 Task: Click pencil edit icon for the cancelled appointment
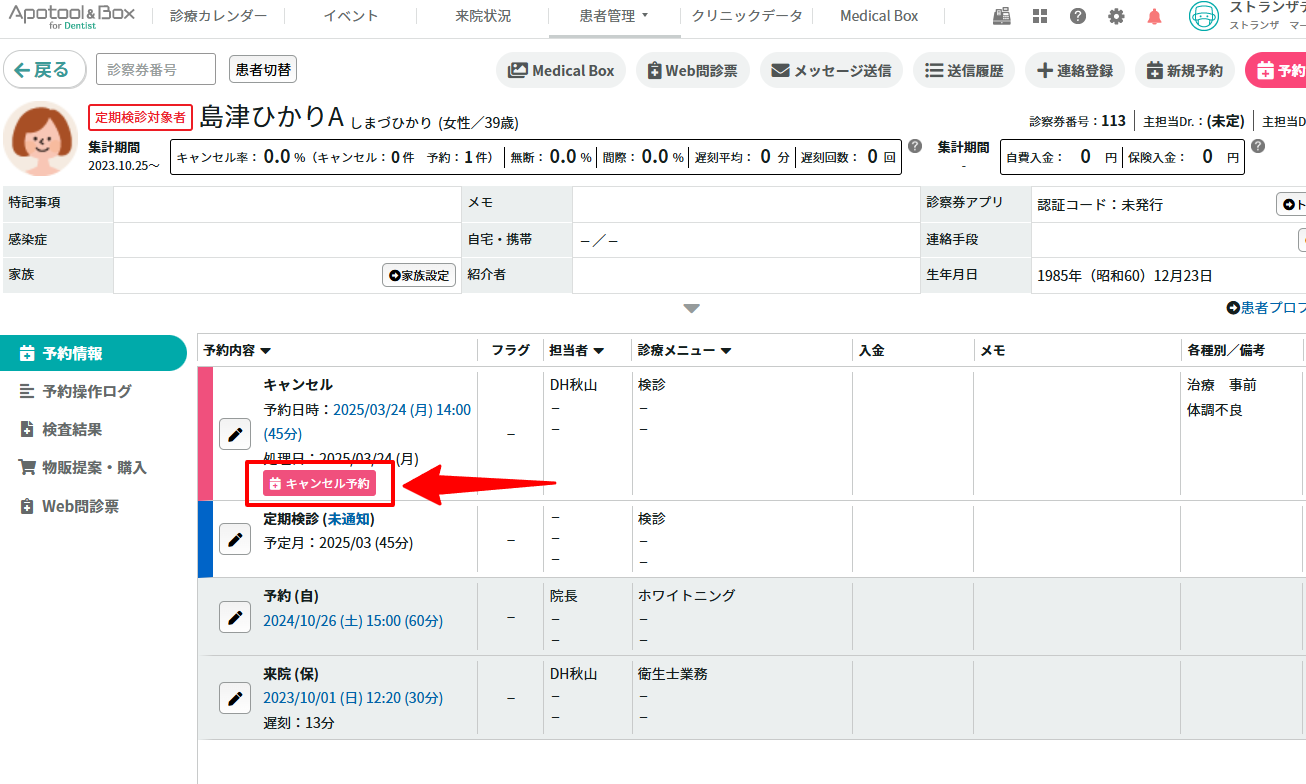click(x=234, y=434)
